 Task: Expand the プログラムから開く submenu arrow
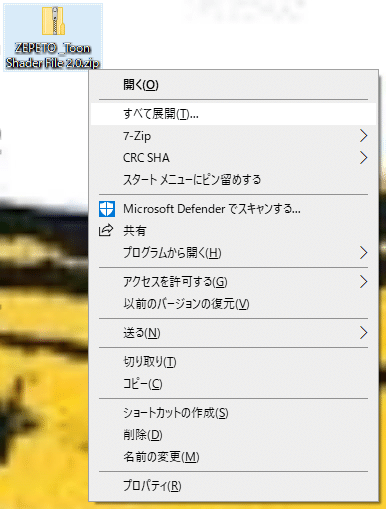(x=364, y=253)
